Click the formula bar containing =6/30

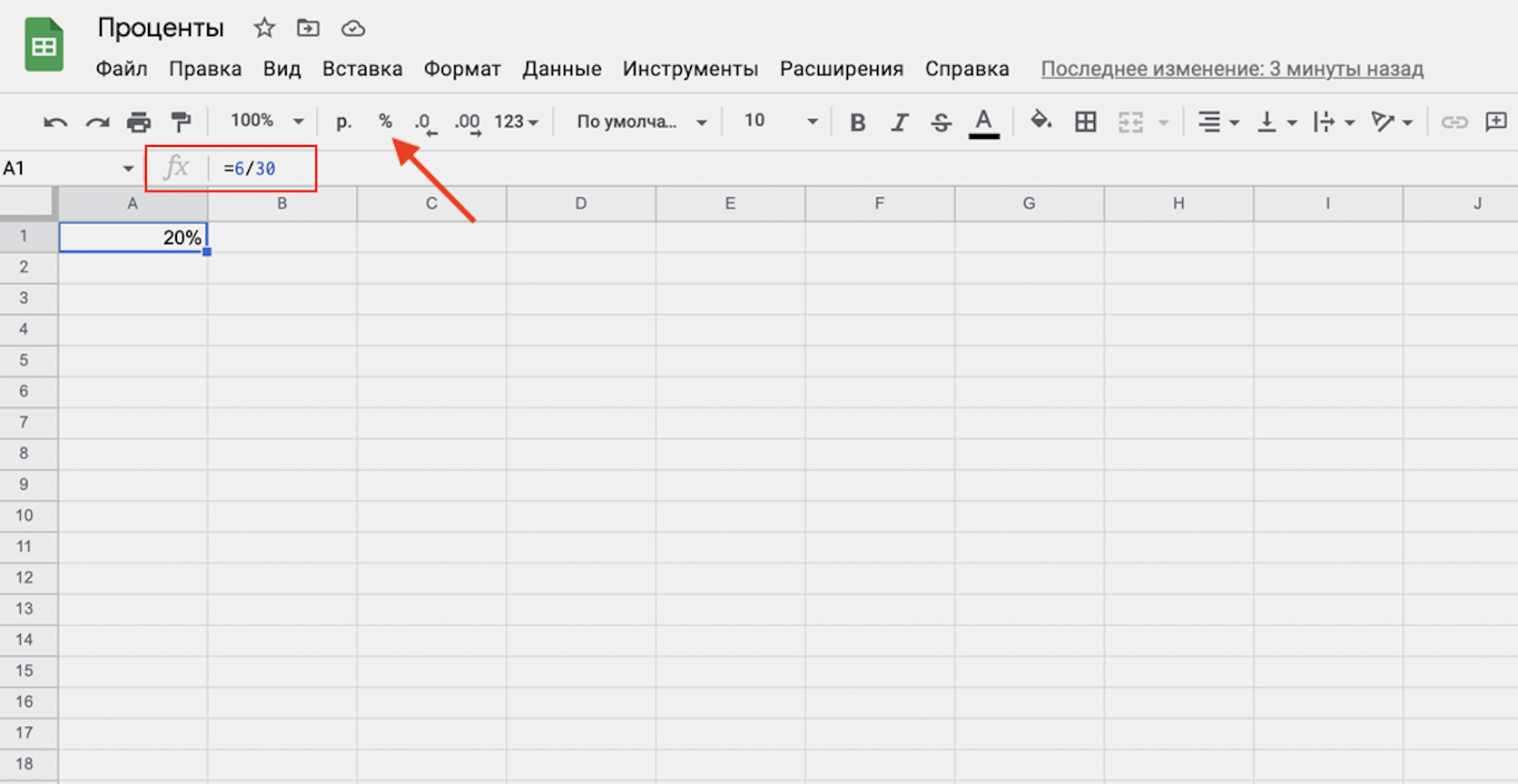click(x=263, y=169)
